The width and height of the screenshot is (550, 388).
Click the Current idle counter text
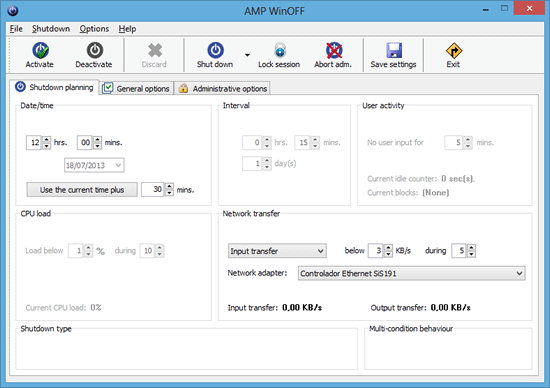pyautogui.click(x=421, y=179)
